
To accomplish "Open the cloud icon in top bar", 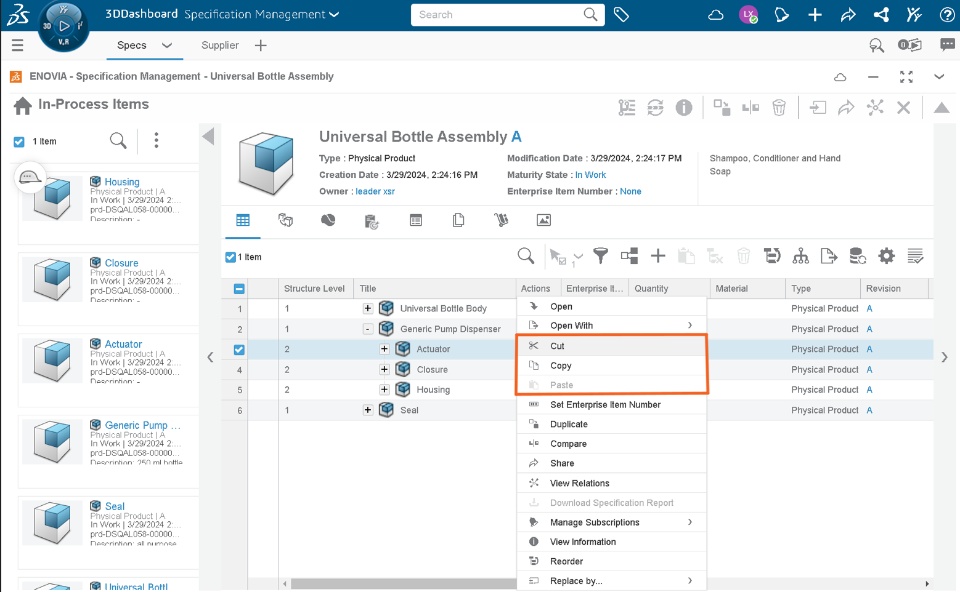I will point(716,15).
